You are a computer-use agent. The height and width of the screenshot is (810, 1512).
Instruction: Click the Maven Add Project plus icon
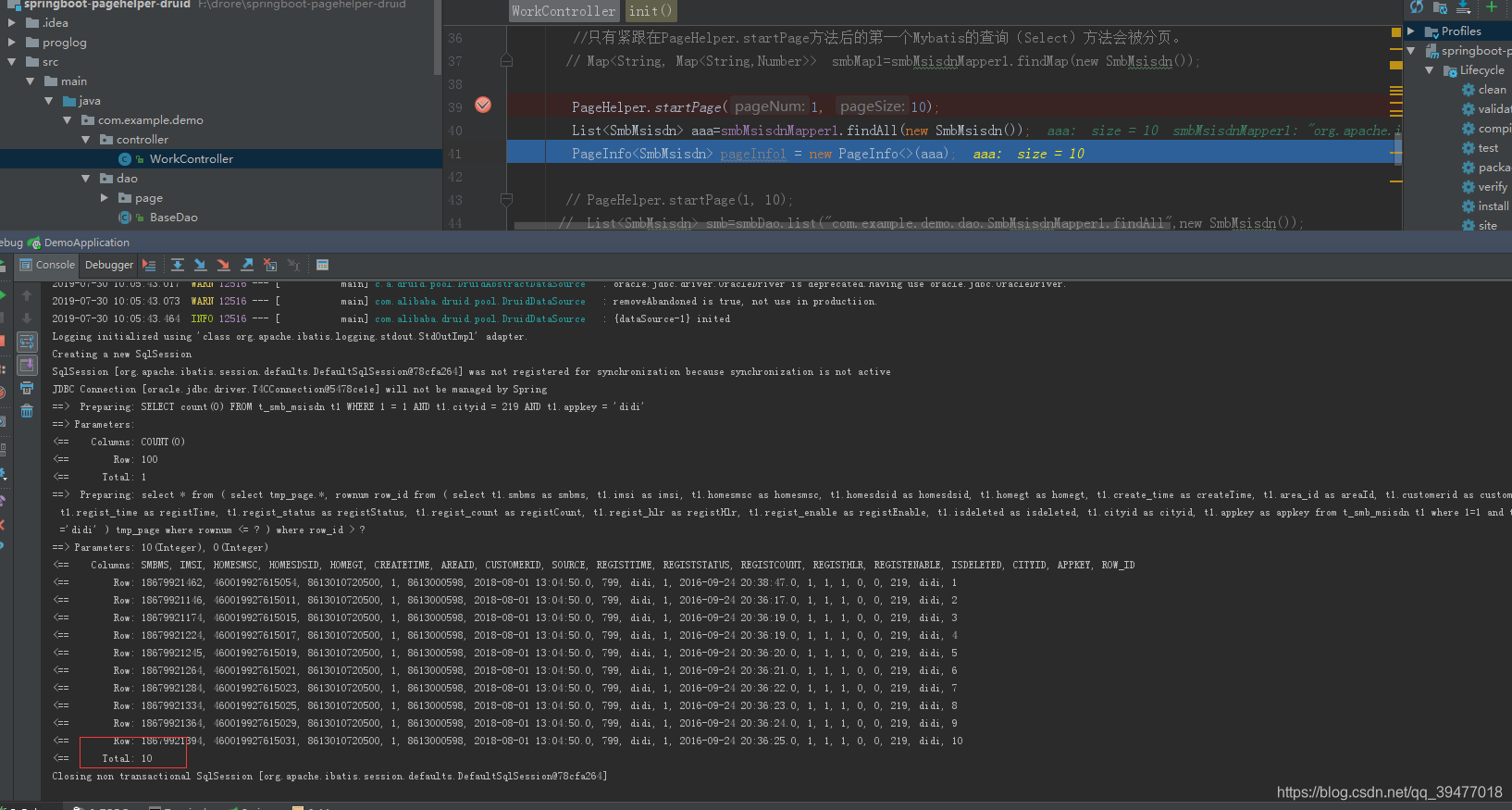[1492, 7]
